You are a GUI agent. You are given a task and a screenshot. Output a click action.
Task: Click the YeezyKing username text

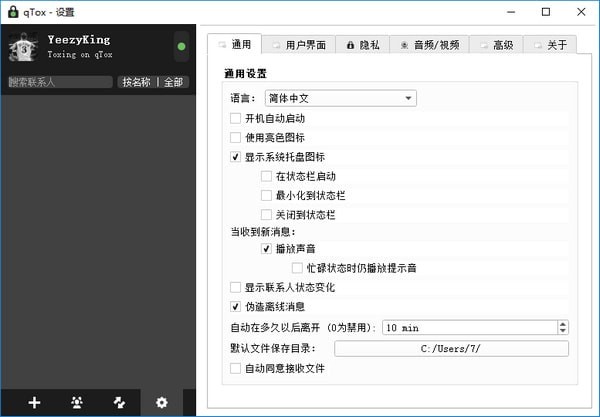(79, 40)
